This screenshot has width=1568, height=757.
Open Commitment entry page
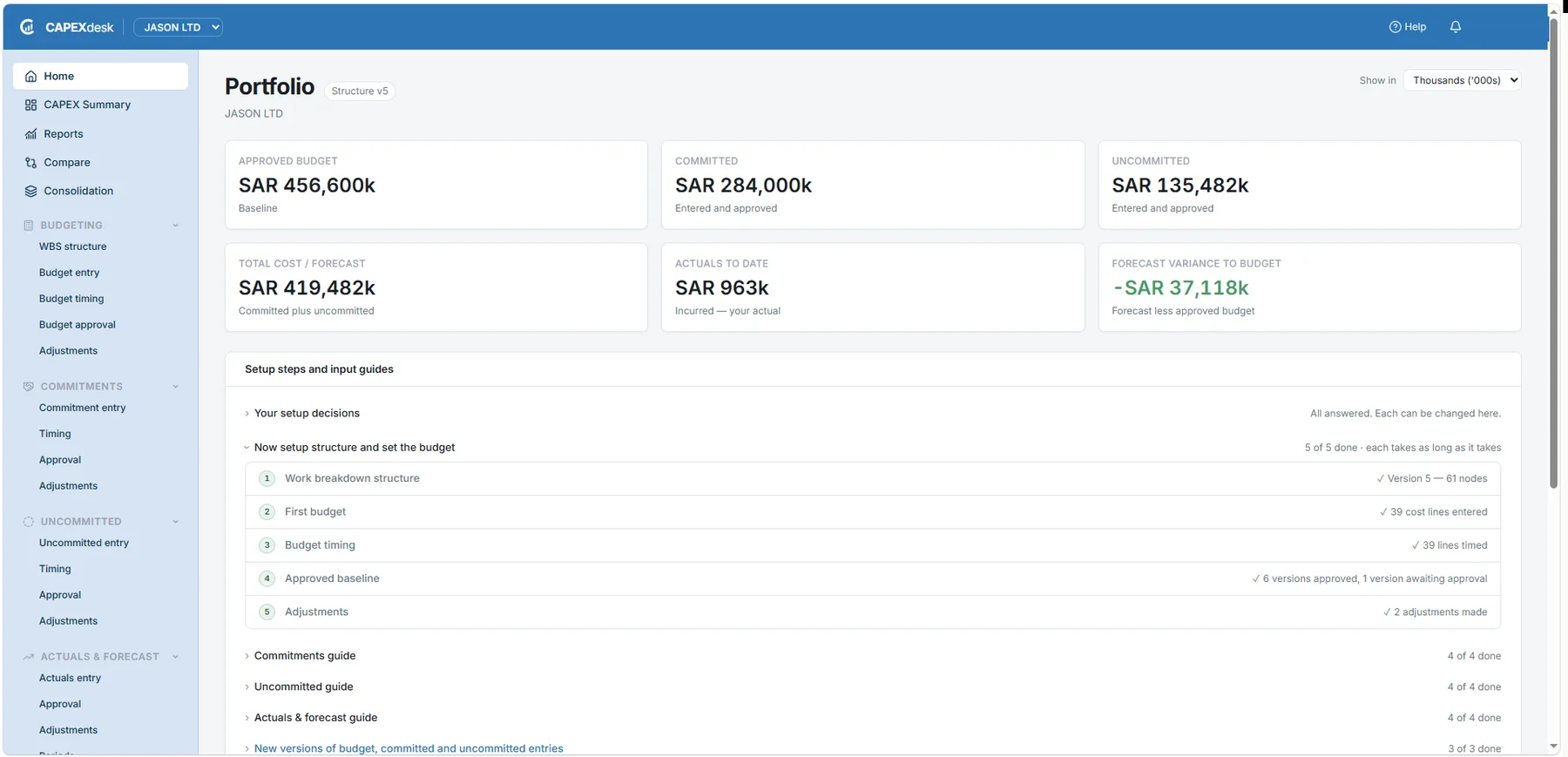pyautogui.click(x=83, y=408)
